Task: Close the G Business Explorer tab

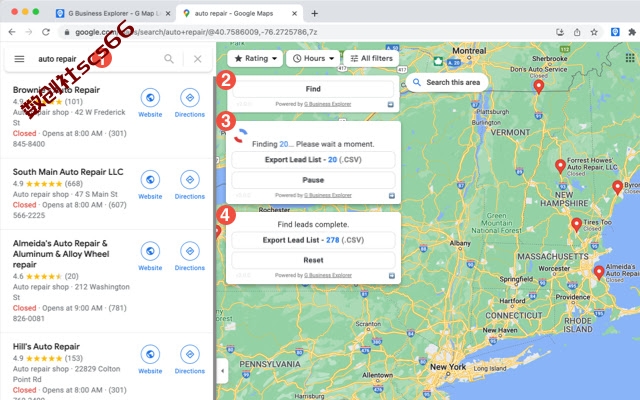Action: (x=168, y=13)
